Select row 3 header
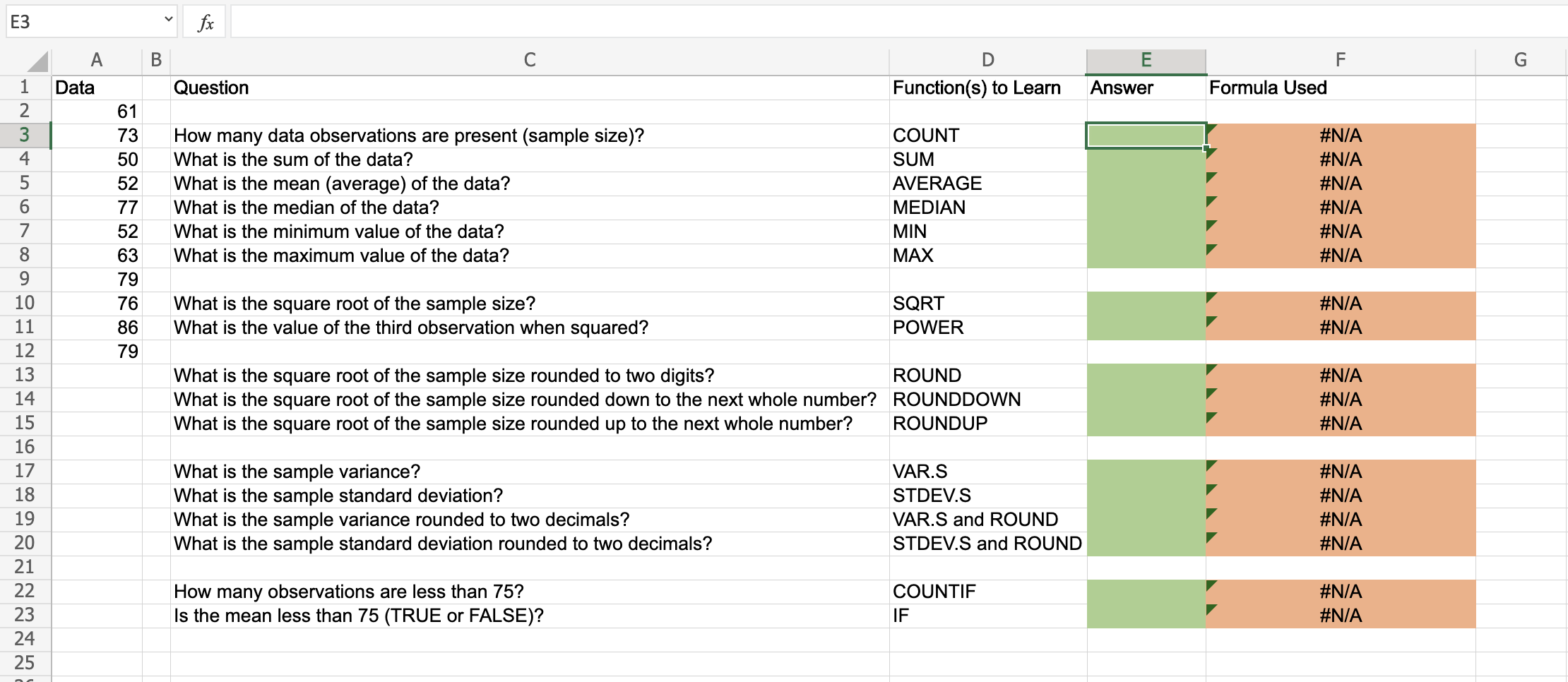The image size is (1568, 682). tap(25, 135)
